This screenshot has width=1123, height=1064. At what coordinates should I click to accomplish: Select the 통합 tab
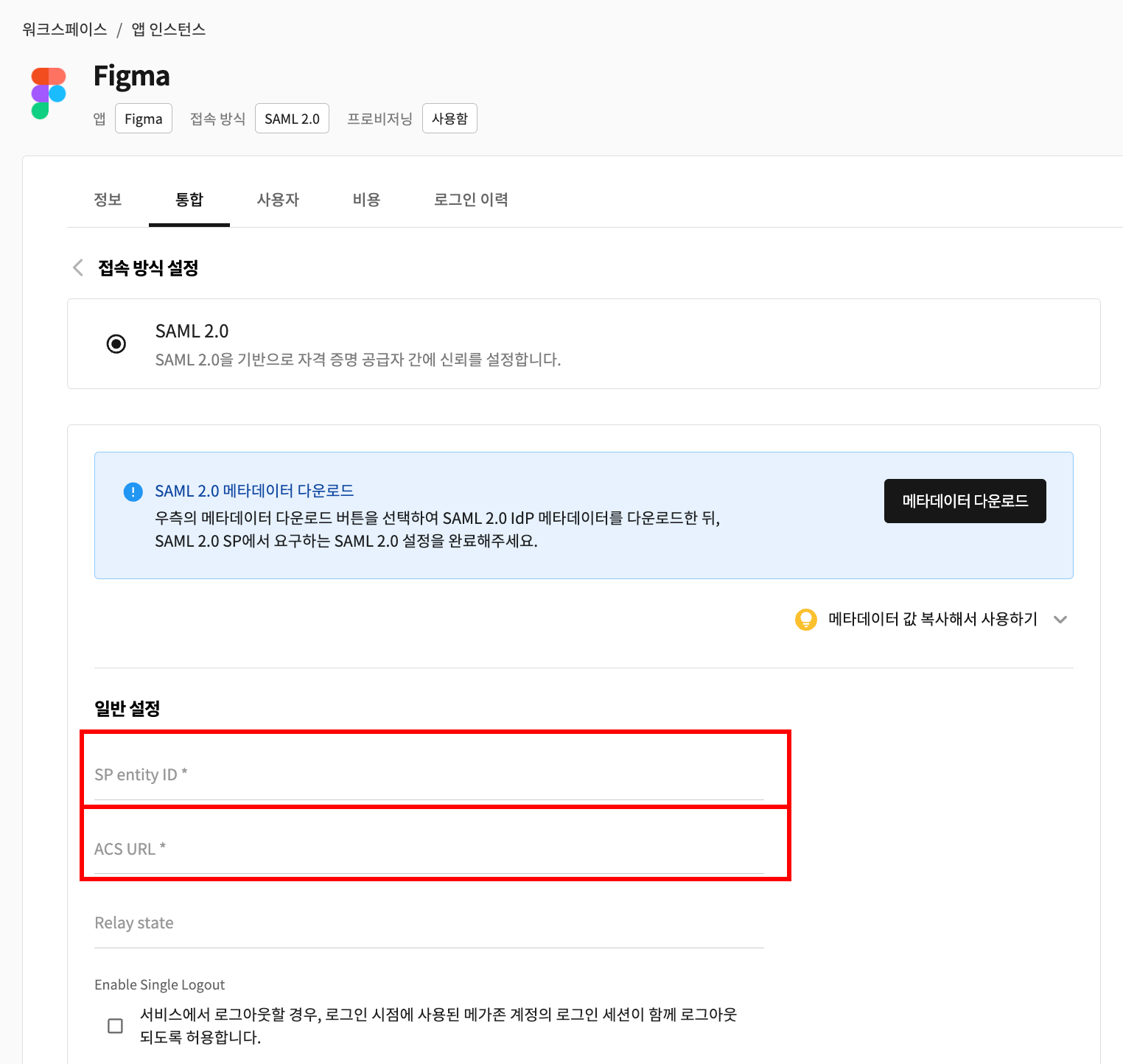pyautogui.click(x=189, y=200)
